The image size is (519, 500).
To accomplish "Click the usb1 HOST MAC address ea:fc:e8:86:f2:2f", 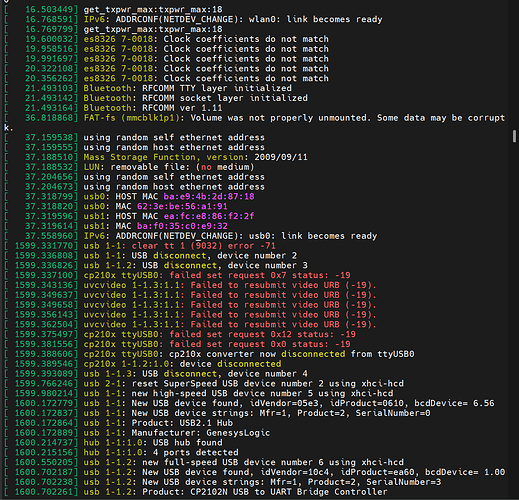I will [x=209, y=216].
